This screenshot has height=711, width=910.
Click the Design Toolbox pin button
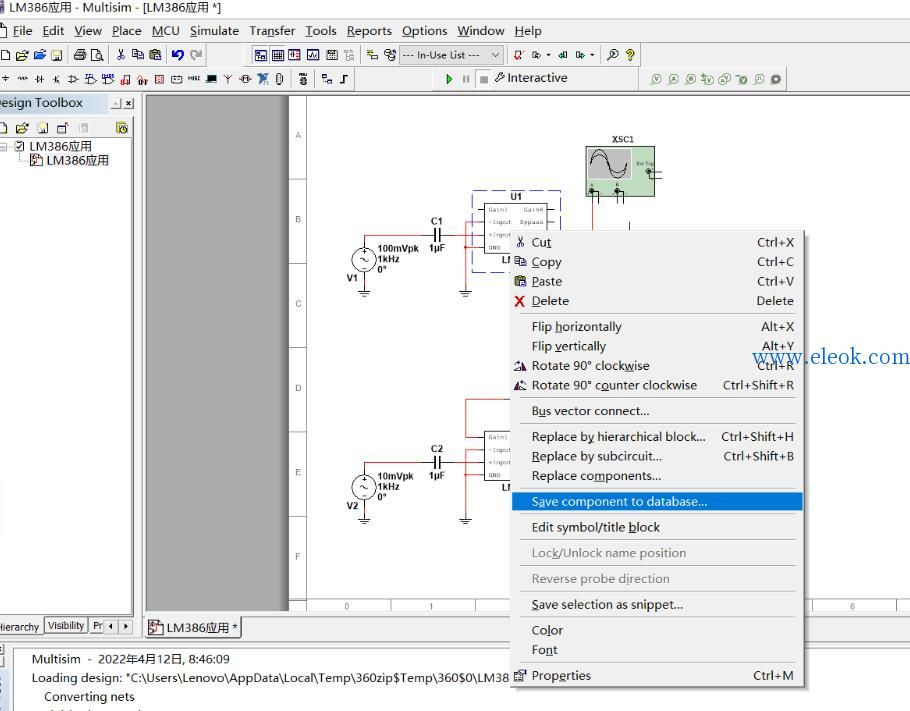116,103
